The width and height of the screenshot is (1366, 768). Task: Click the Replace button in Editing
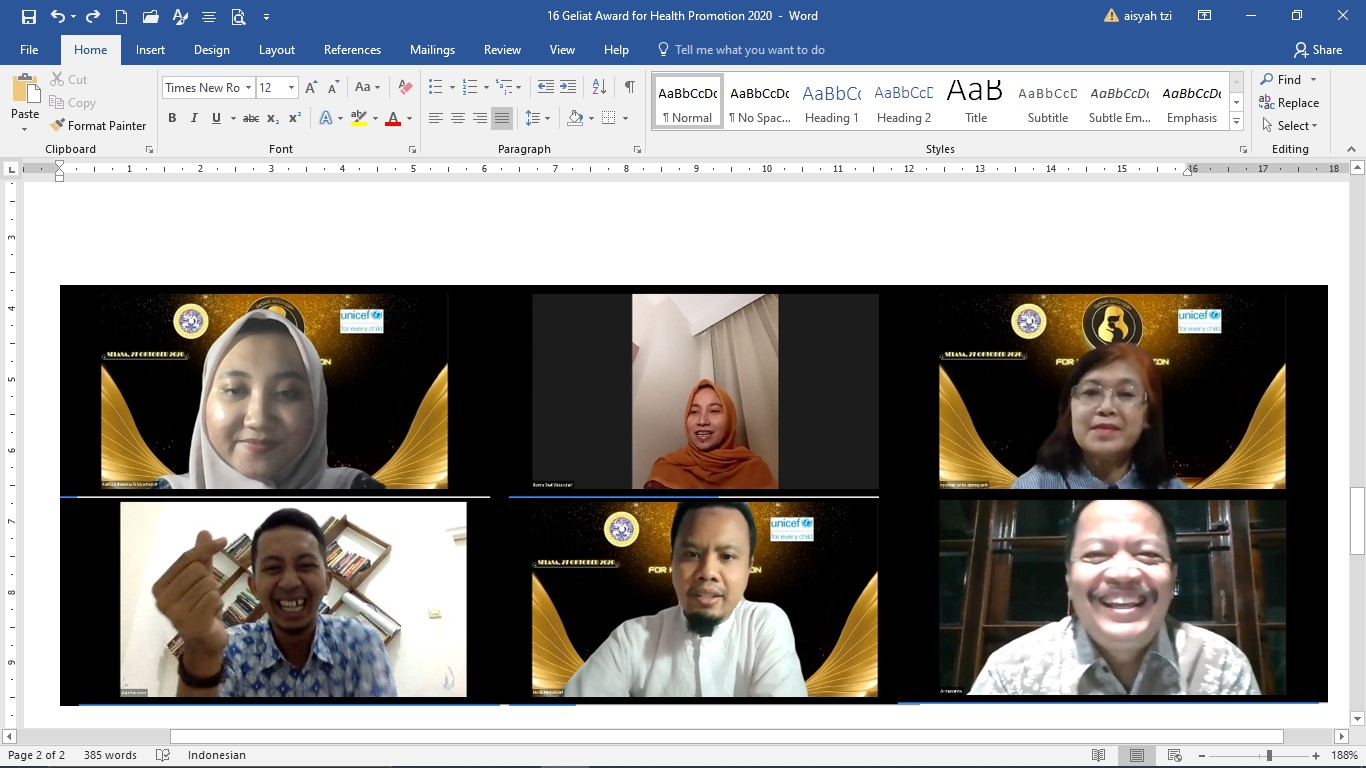(1290, 103)
